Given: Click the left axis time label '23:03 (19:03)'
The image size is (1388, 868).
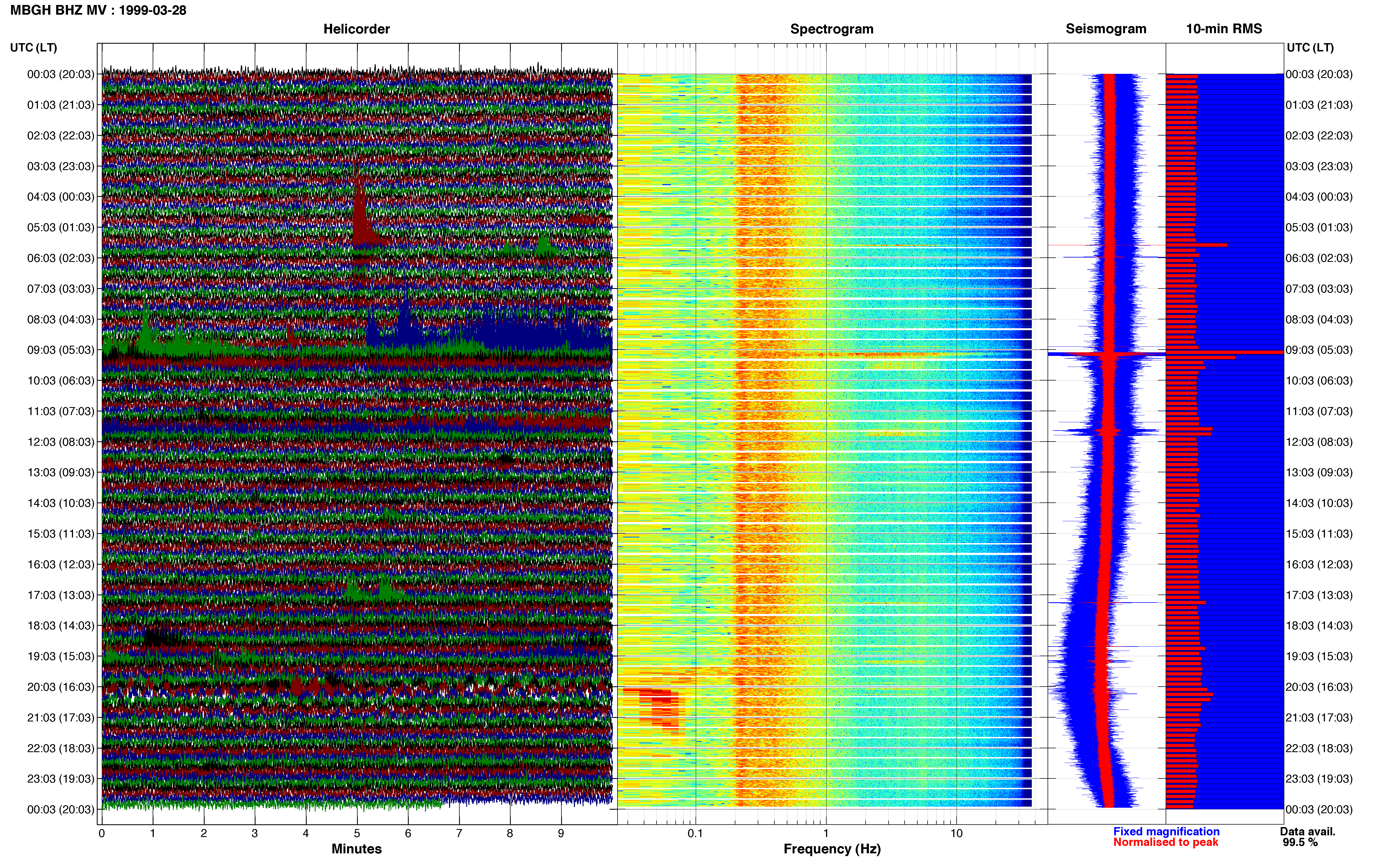Looking at the screenshot, I should (x=61, y=779).
